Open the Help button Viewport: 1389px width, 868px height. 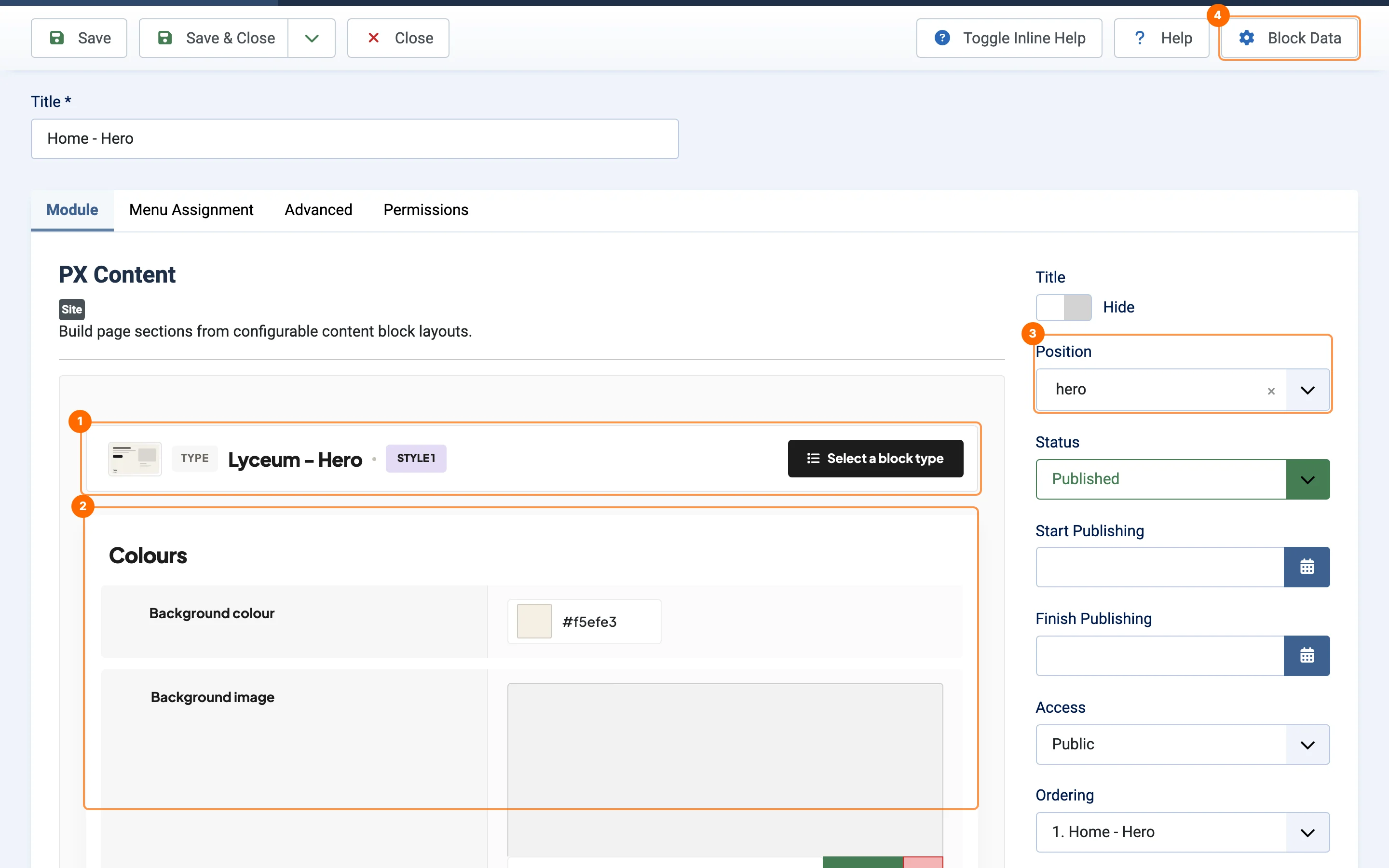coord(1162,38)
